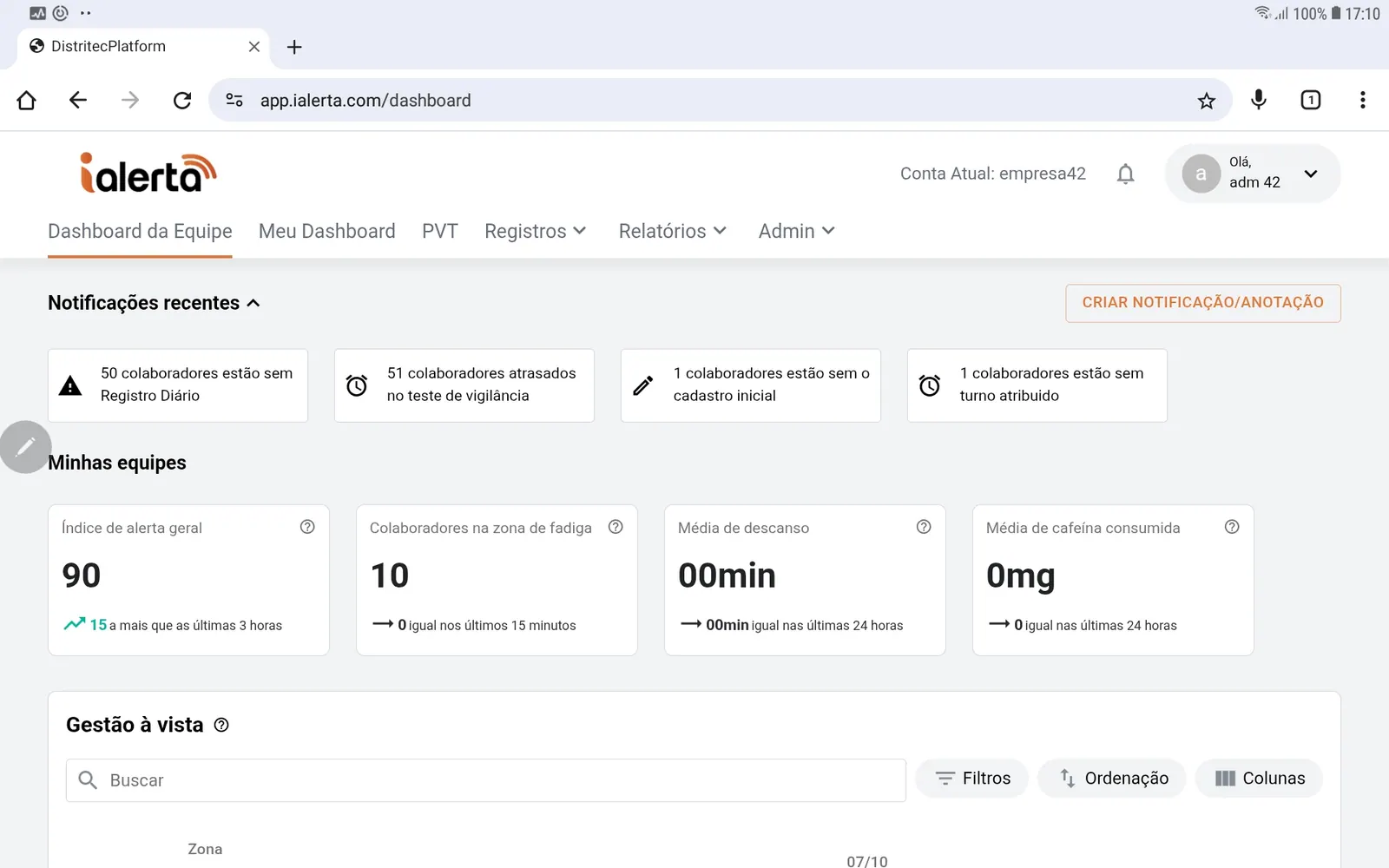Viewport: 1389px width, 868px height.
Task: Click the ialerta logo
Action: pos(148,173)
